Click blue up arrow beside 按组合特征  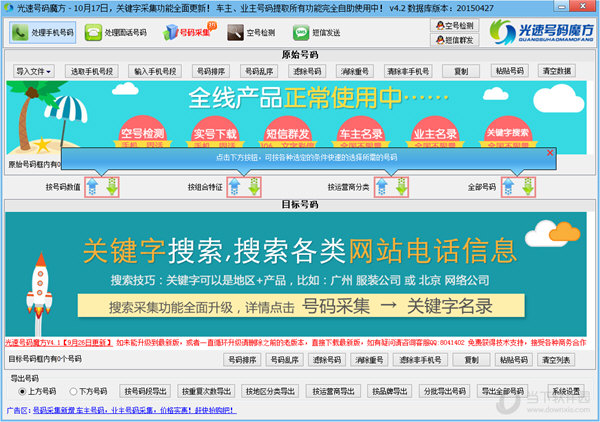tap(235, 187)
